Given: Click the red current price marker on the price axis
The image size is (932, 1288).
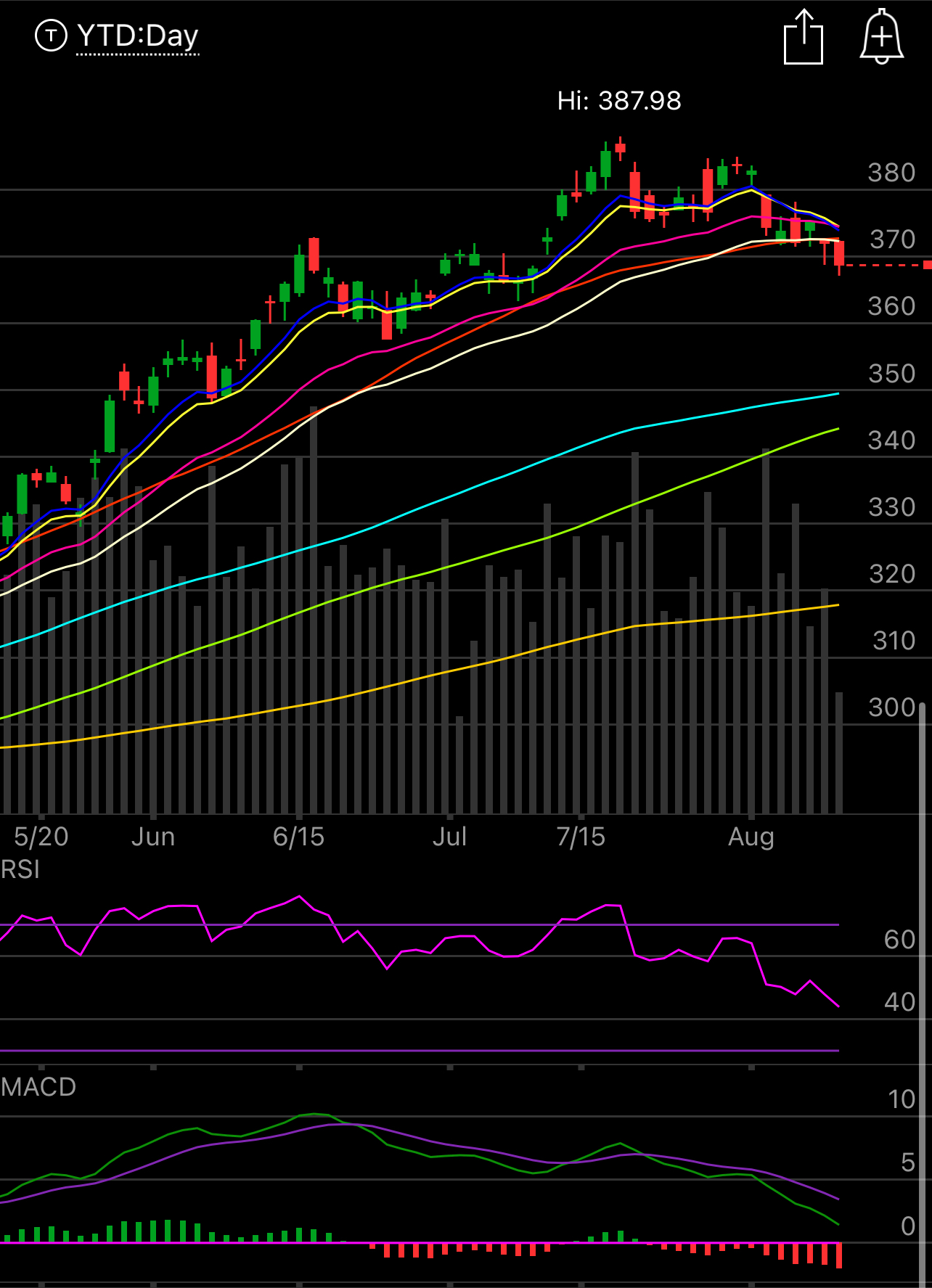Looking at the screenshot, I should tap(928, 265).
